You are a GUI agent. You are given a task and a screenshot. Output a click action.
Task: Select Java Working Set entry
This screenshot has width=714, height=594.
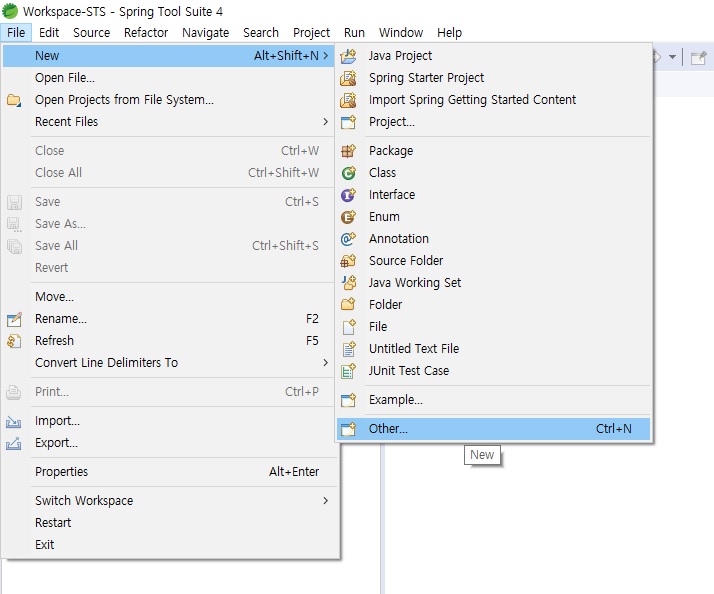click(x=494, y=282)
